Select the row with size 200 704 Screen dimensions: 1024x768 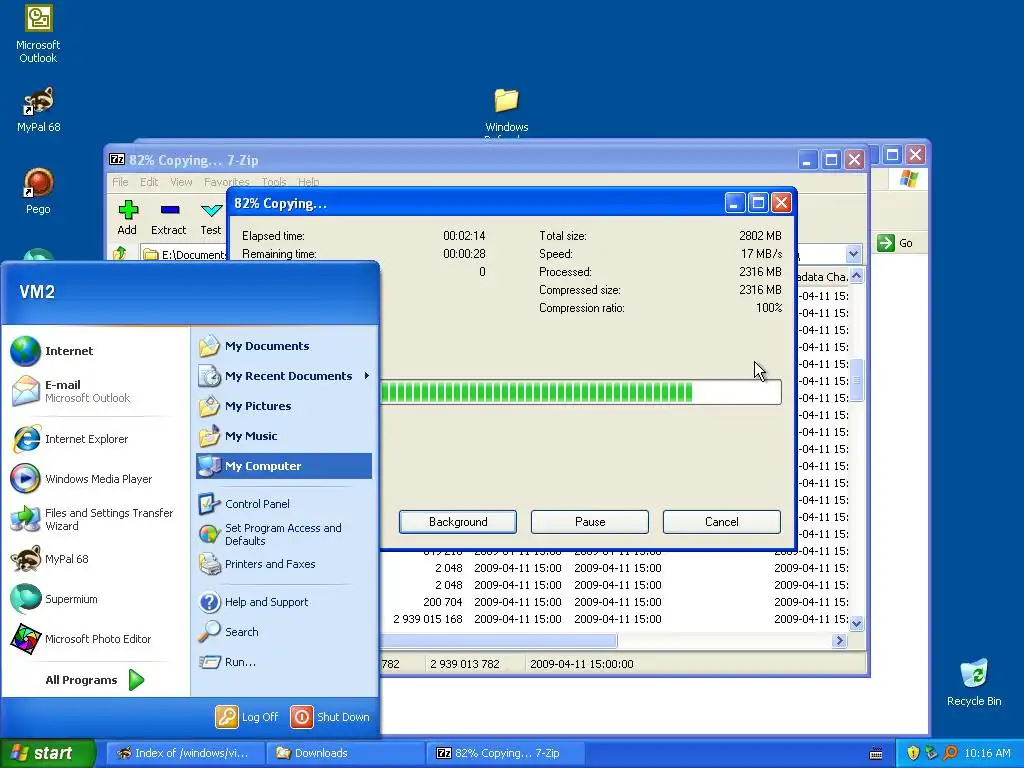pyautogui.click(x=614, y=602)
